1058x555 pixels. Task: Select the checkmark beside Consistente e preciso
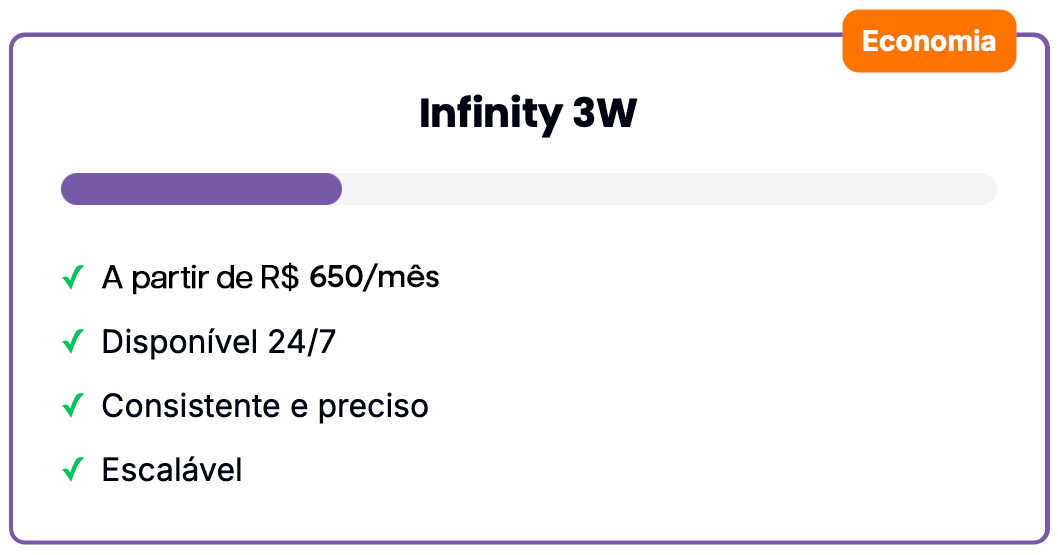tap(72, 406)
